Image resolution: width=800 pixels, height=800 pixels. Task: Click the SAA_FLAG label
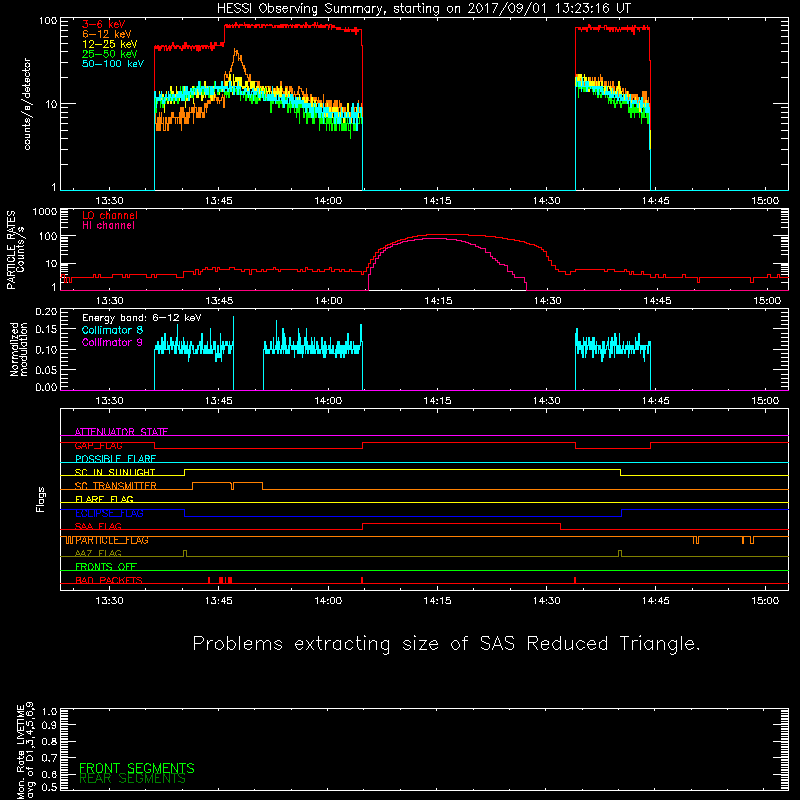coord(98,527)
